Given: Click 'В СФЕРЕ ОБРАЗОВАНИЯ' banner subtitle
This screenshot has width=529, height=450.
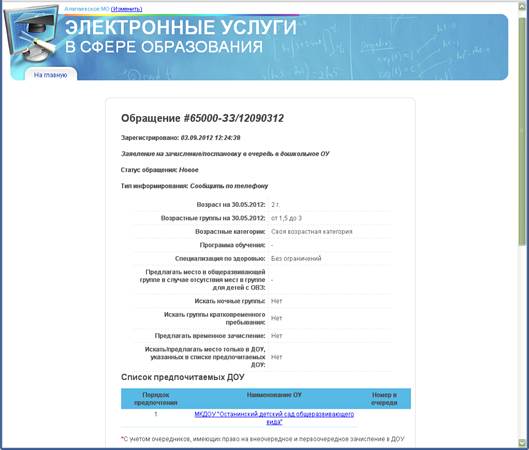Looking at the screenshot, I should point(164,47).
